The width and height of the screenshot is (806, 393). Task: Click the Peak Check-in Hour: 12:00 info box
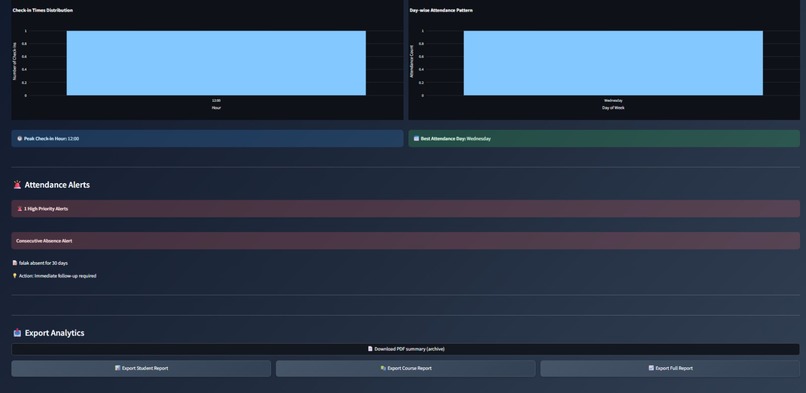point(207,139)
